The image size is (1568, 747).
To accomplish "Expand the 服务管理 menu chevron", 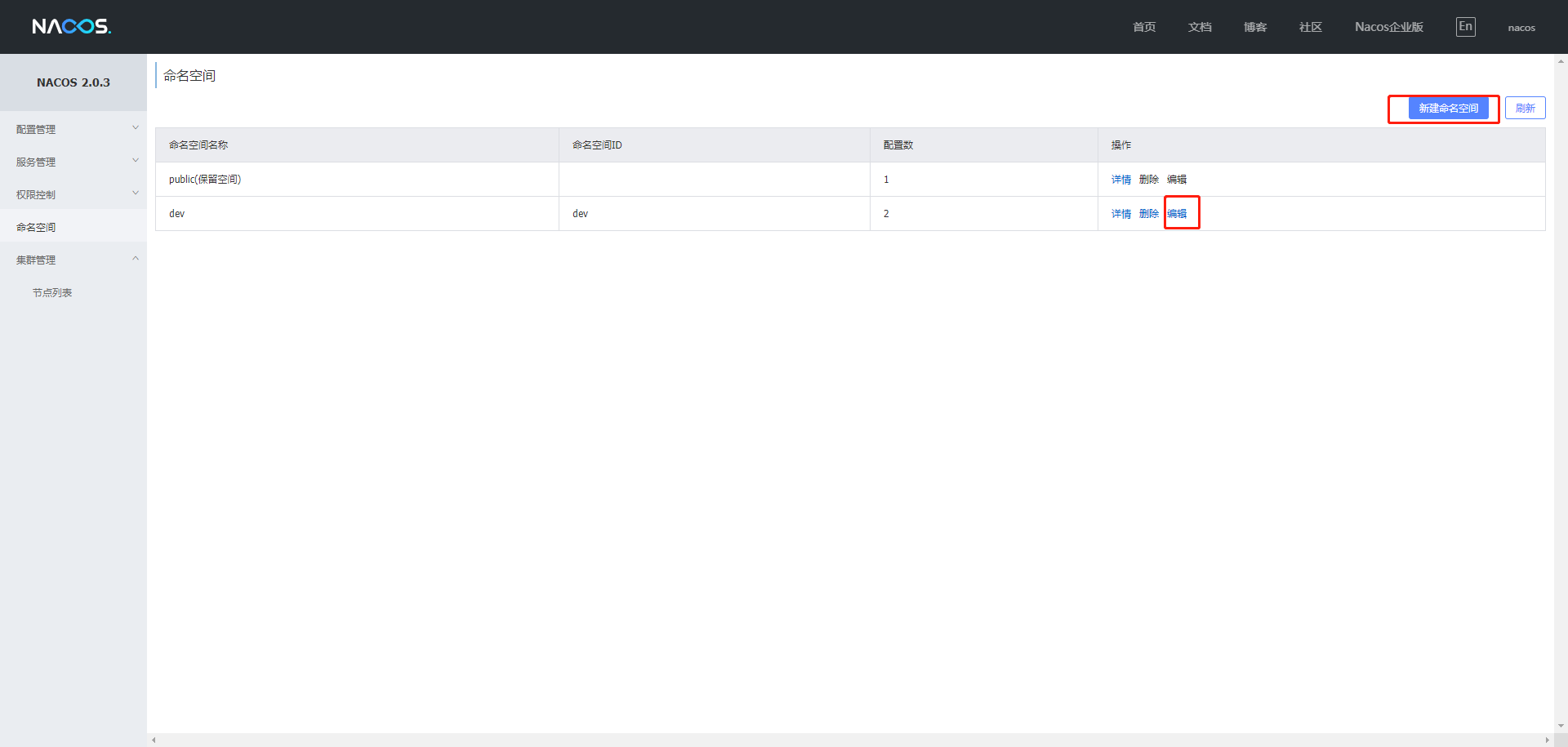I will 136,161.
